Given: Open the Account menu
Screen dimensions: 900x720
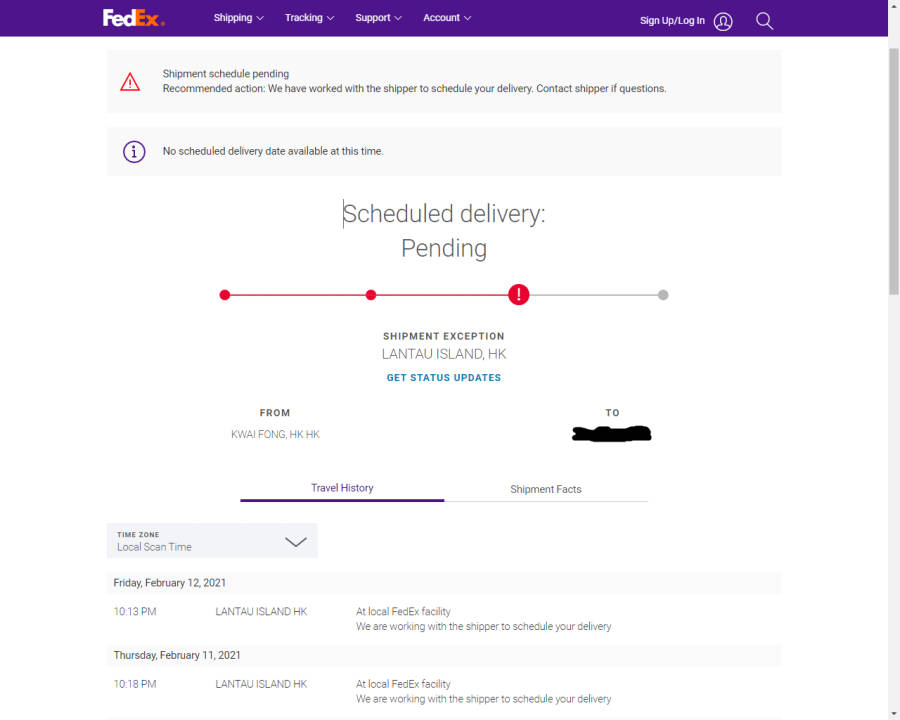Looking at the screenshot, I should coord(446,17).
